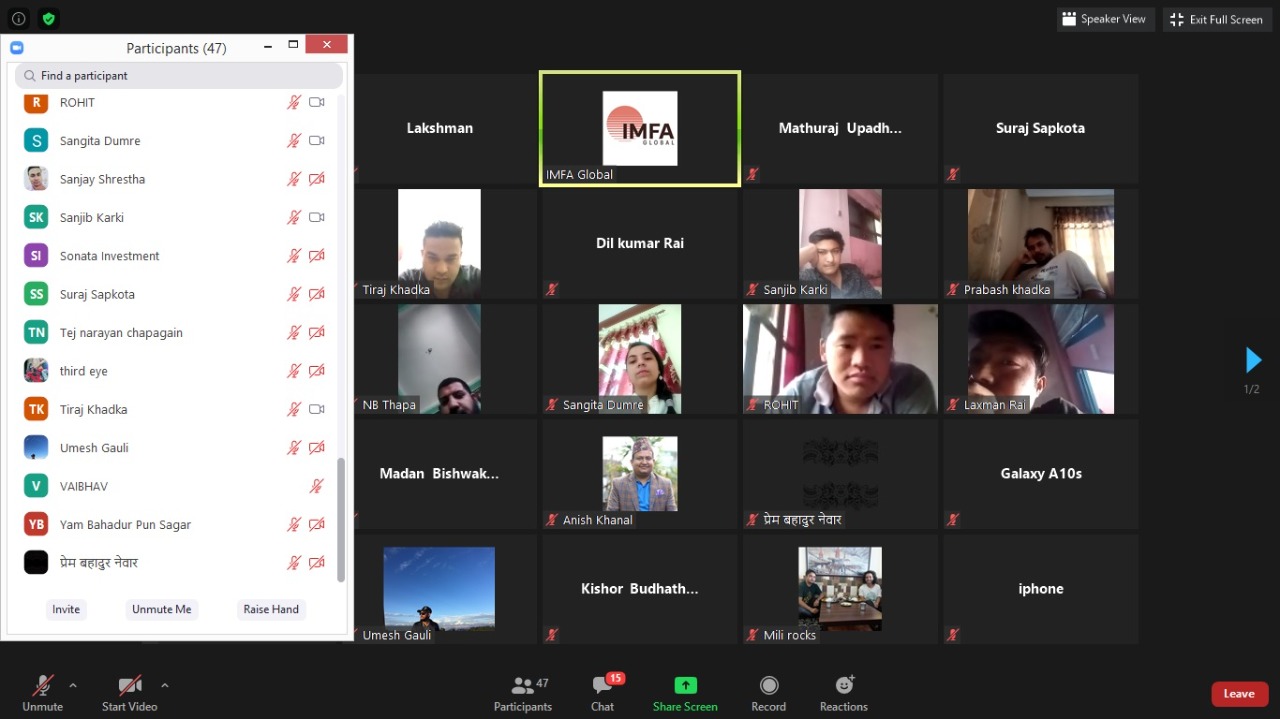
Task: Open the Participants panel from bottom toolbar
Action: coord(522,694)
